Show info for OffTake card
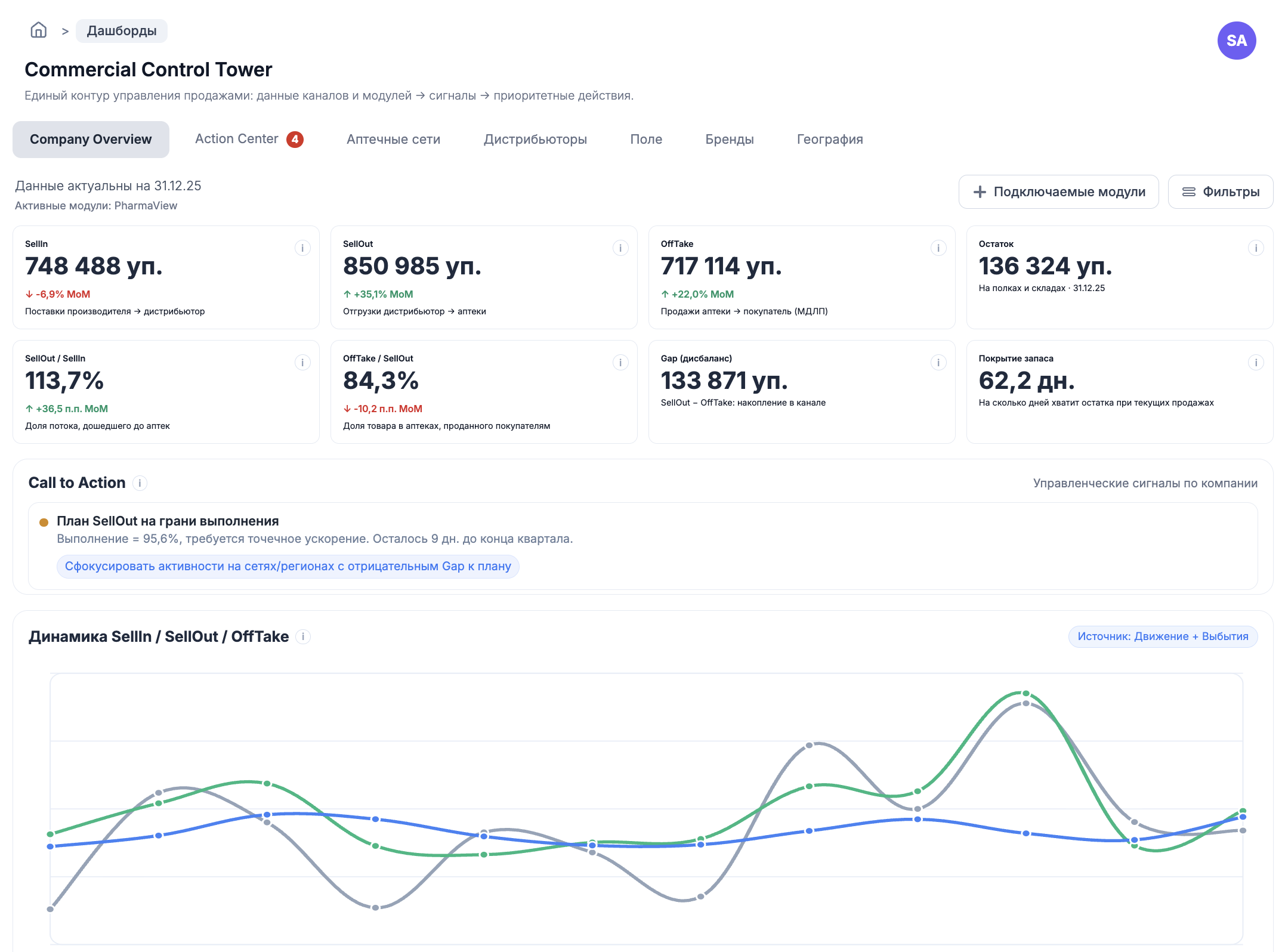Image resolution: width=1285 pixels, height=952 pixels. pyautogui.click(x=938, y=248)
